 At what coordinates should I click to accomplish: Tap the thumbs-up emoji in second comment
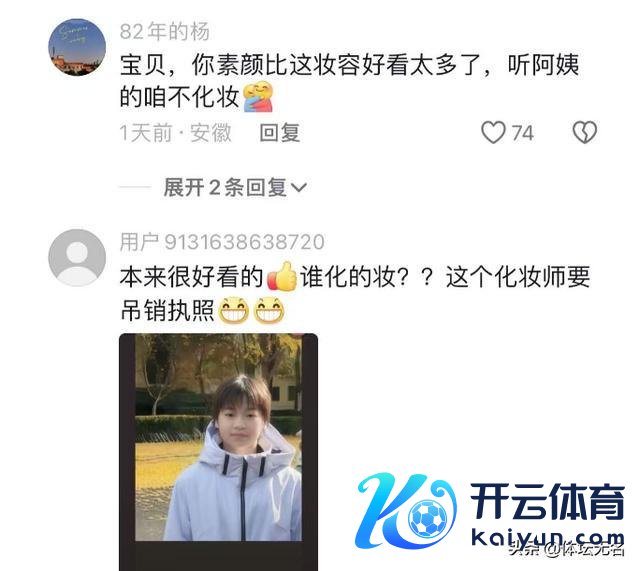[x=282, y=276]
